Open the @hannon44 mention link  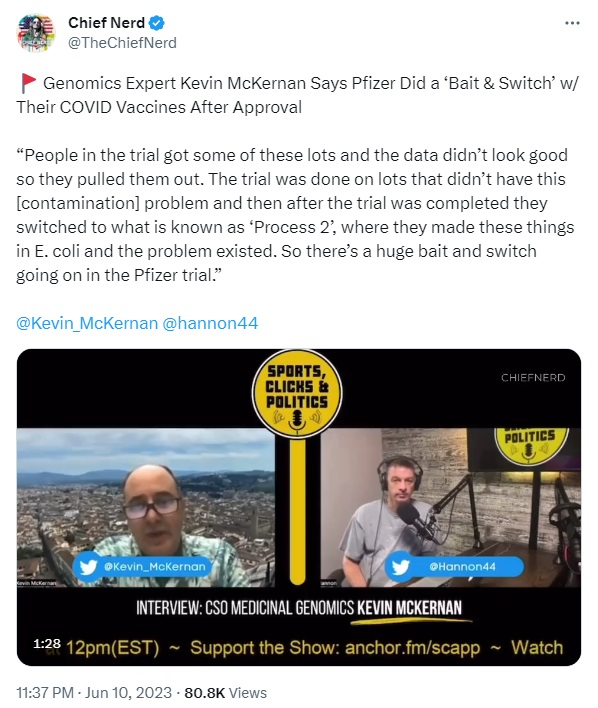(210, 323)
